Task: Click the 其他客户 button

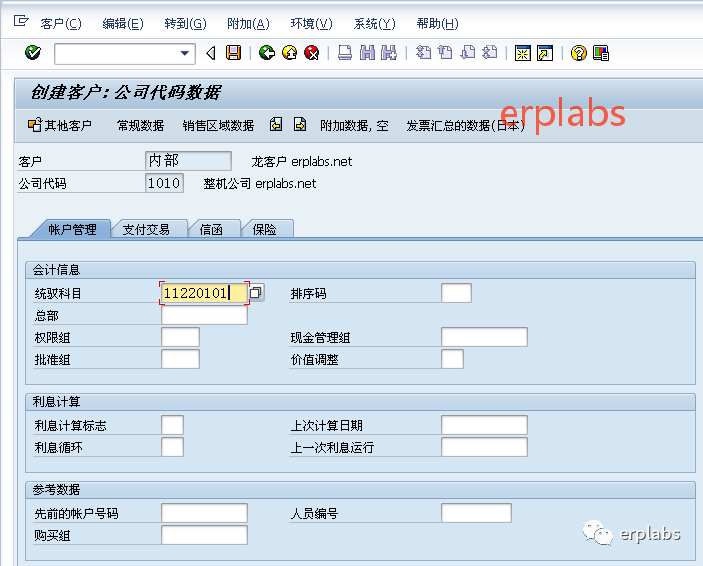Action: 60,125
